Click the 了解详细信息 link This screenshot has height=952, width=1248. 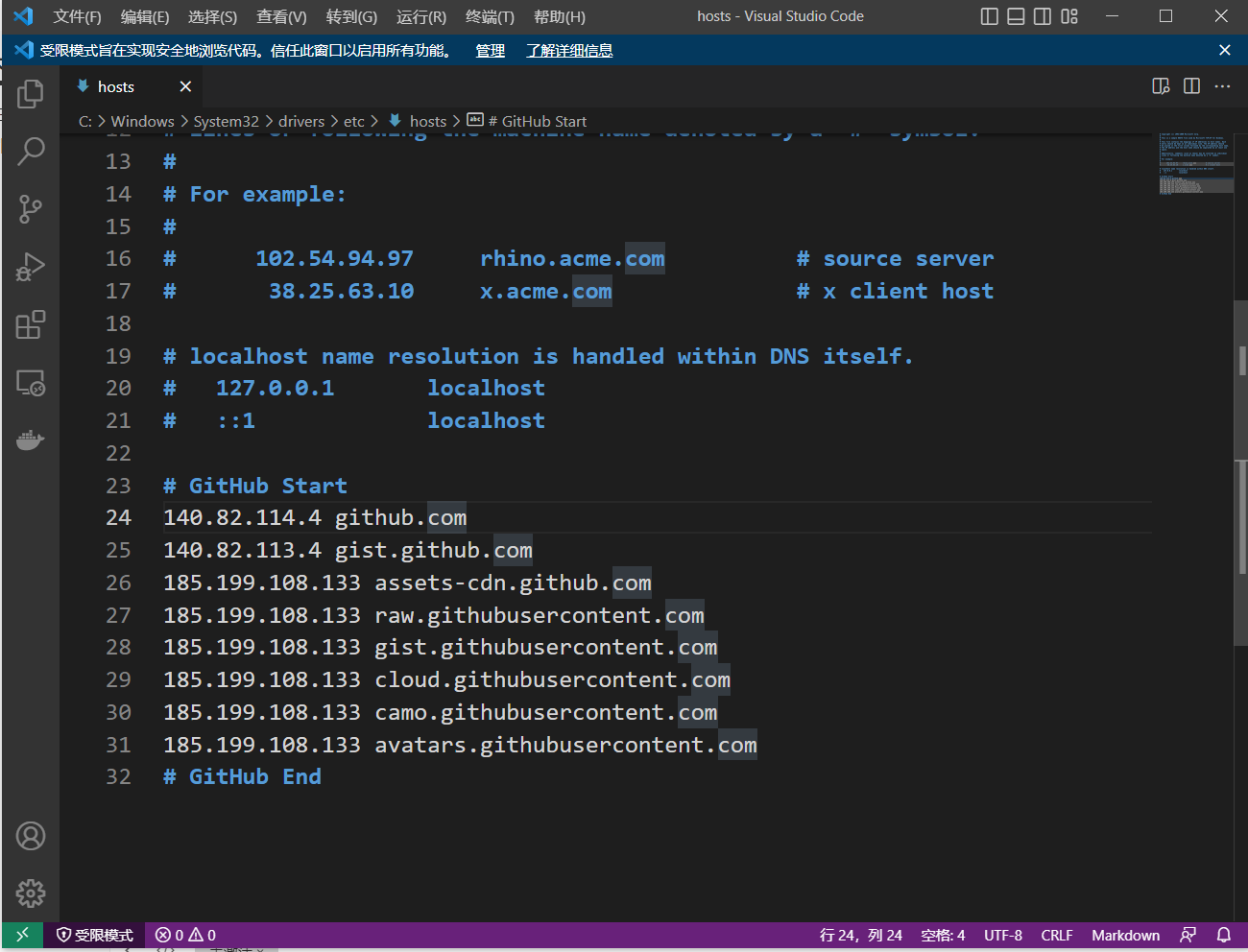[x=569, y=51]
